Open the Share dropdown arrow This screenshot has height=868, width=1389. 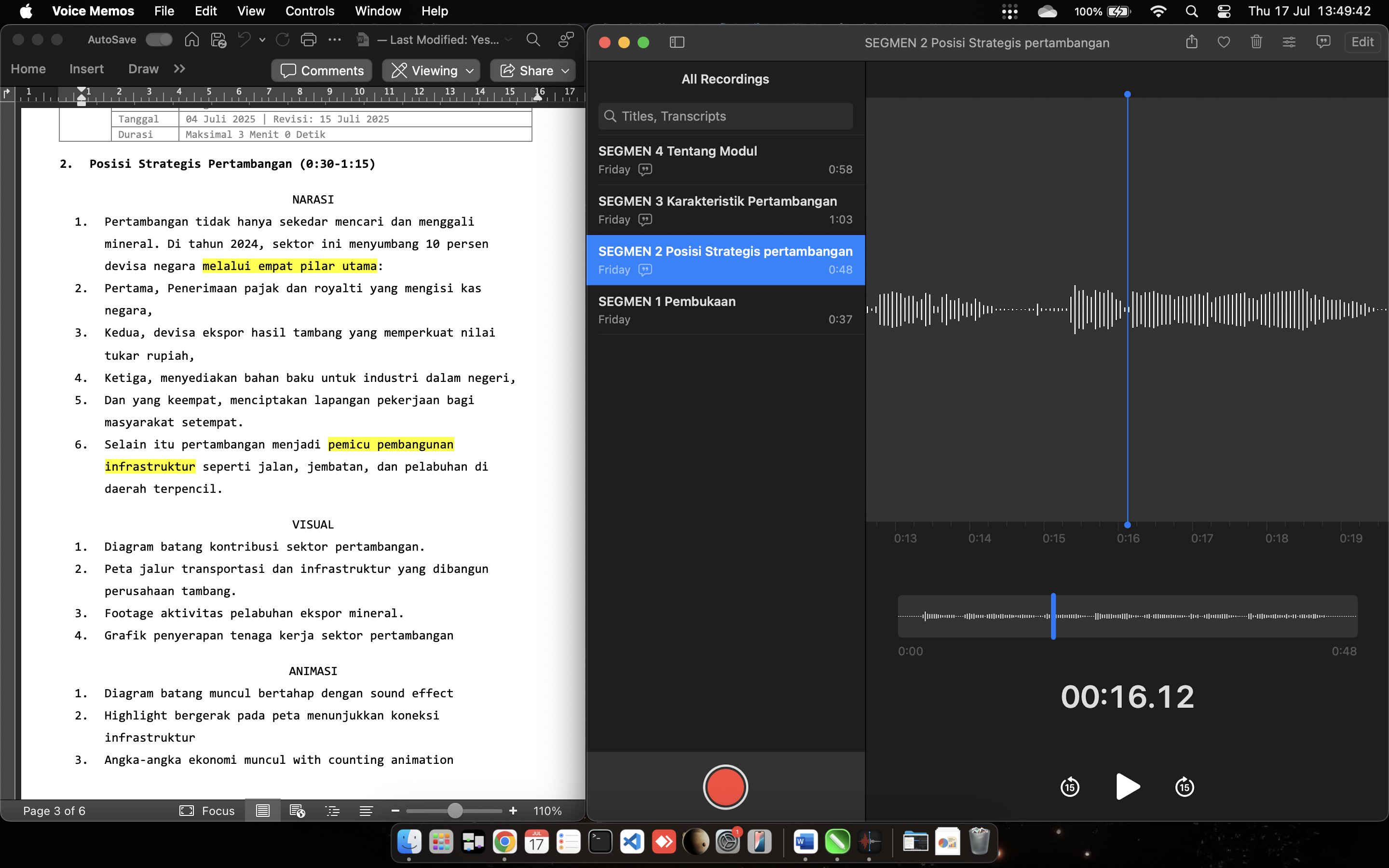566,70
